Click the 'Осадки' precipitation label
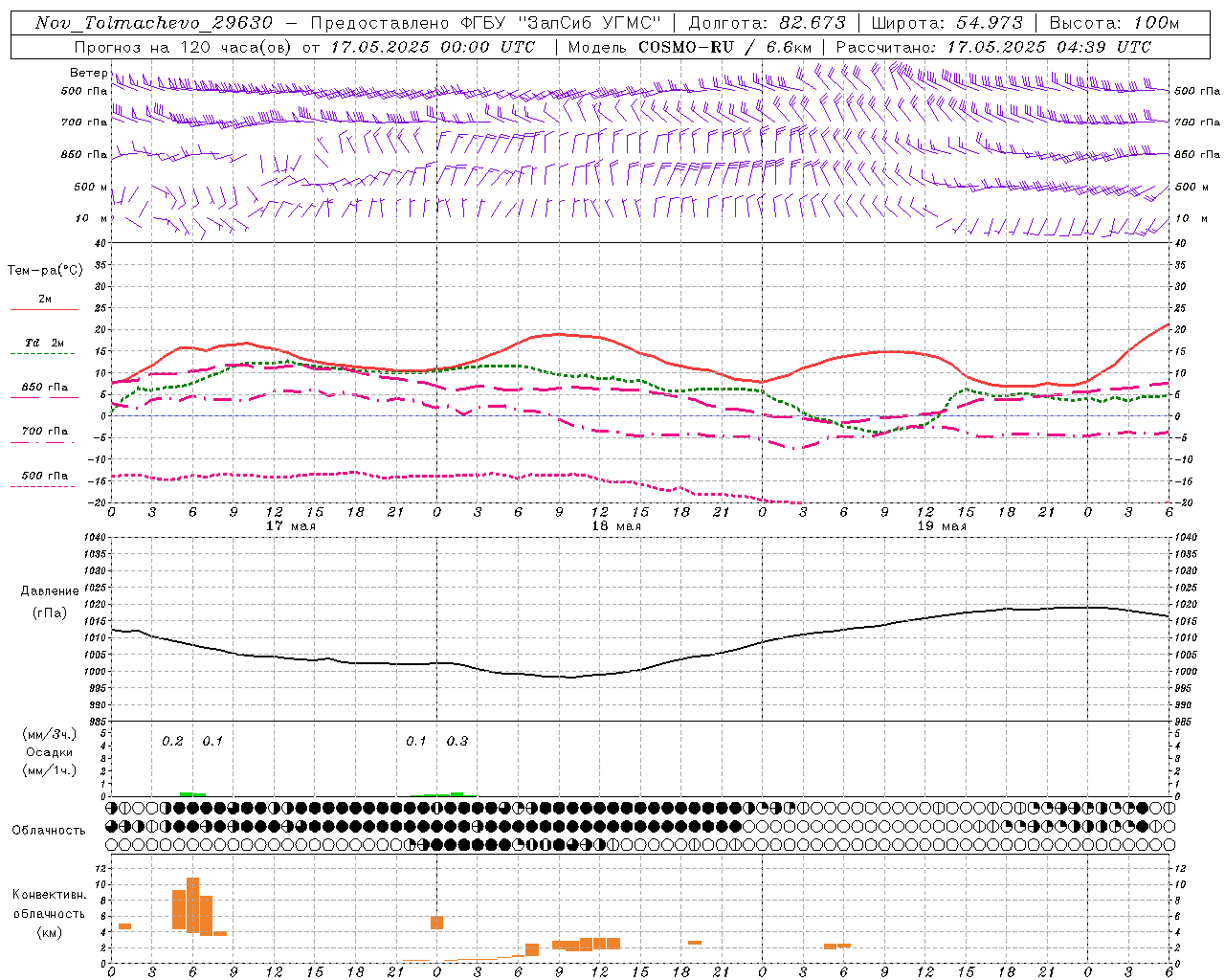The width and height of the screenshot is (1225, 980). (50, 752)
